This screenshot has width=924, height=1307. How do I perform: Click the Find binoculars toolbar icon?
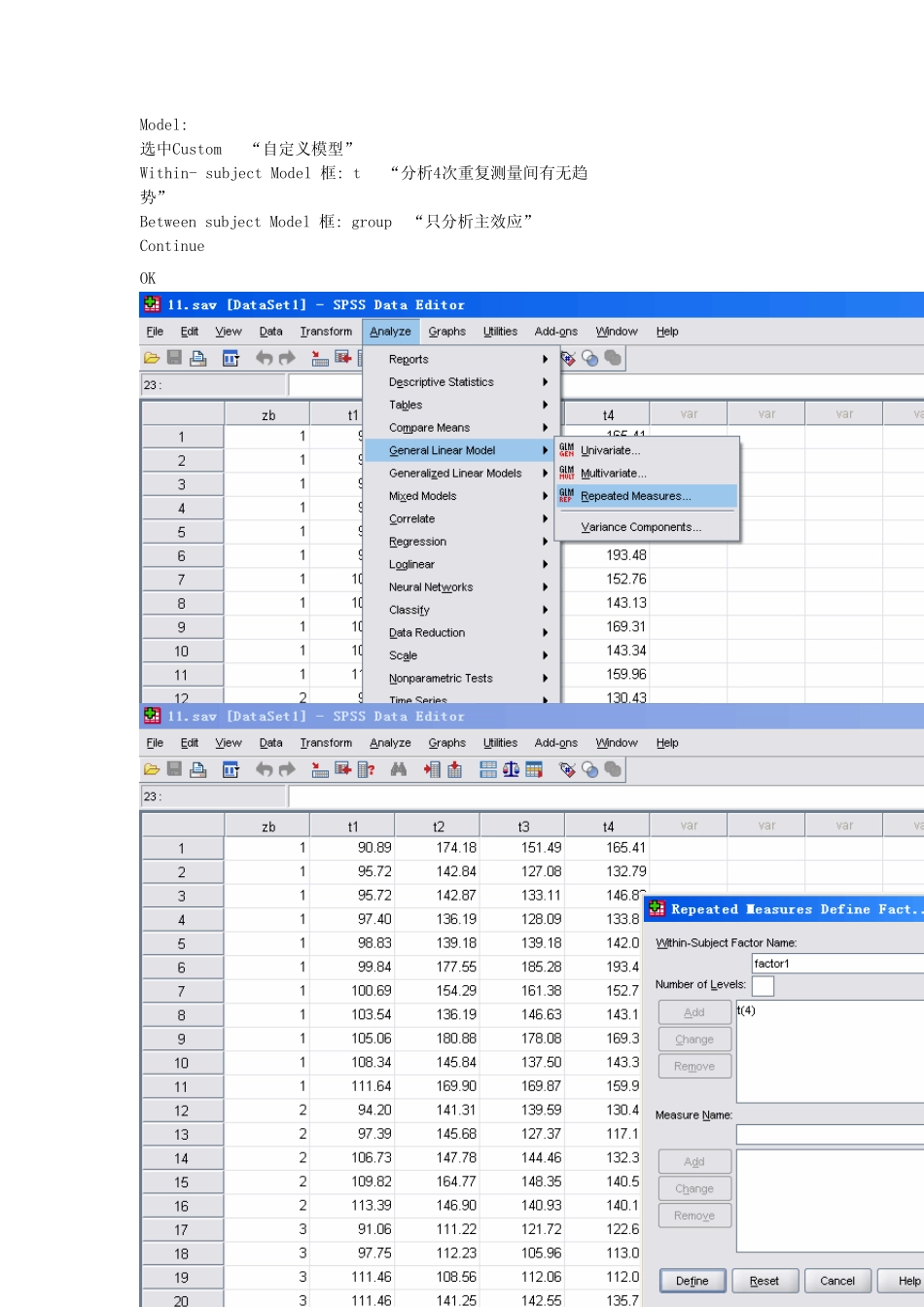(398, 769)
